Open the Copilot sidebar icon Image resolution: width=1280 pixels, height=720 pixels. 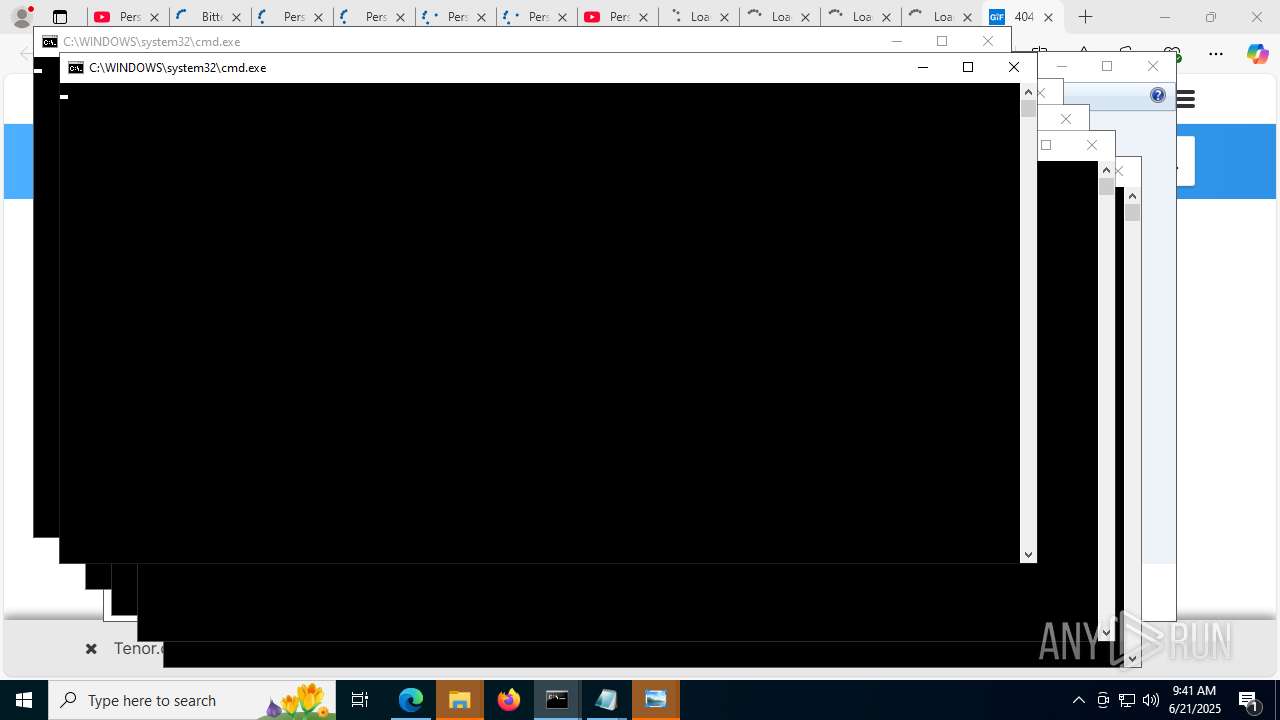click(1258, 54)
